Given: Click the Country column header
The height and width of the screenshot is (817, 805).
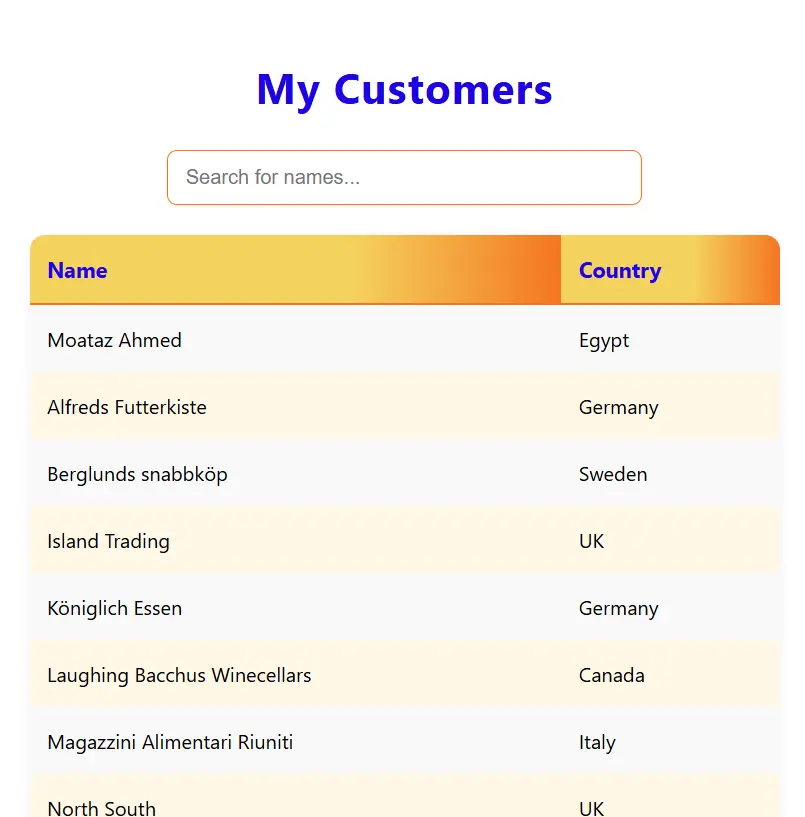Looking at the screenshot, I should (x=620, y=270).
